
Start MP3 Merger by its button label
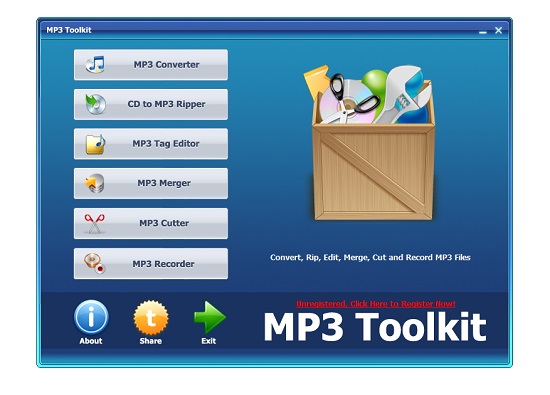(x=164, y=183)
